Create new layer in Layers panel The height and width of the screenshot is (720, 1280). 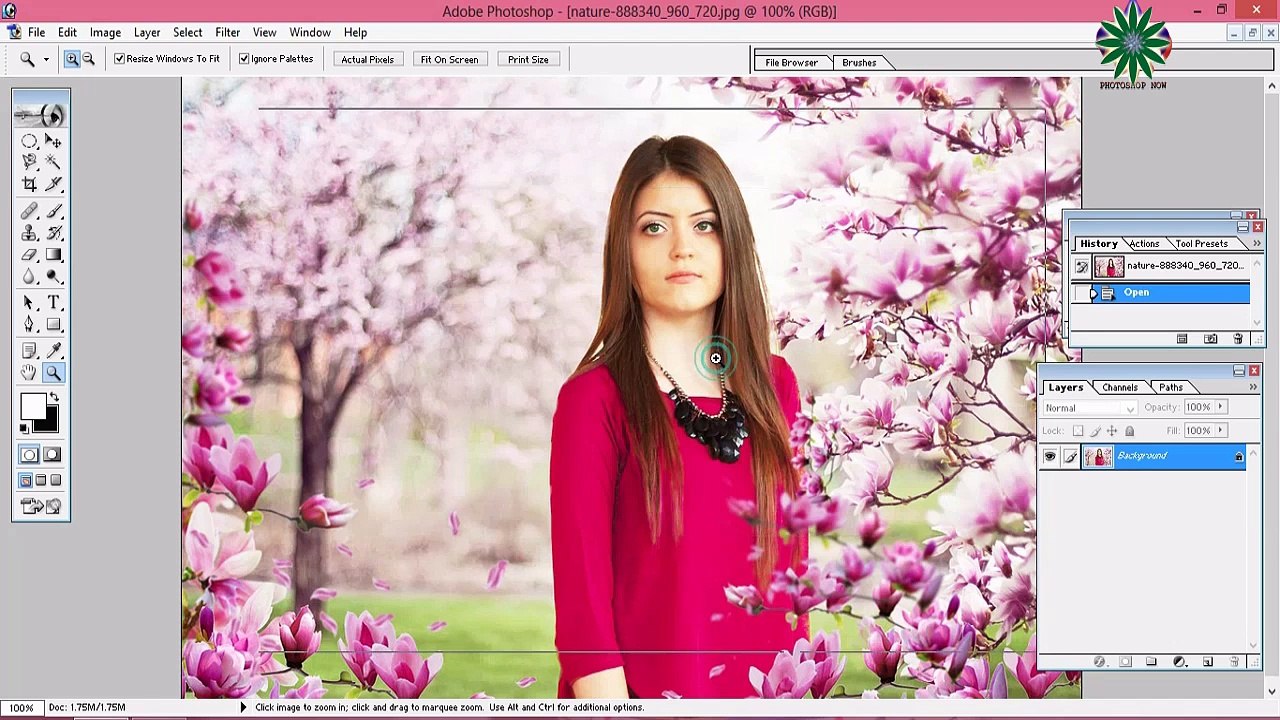pyautogui.click(x=1207, y=662)
